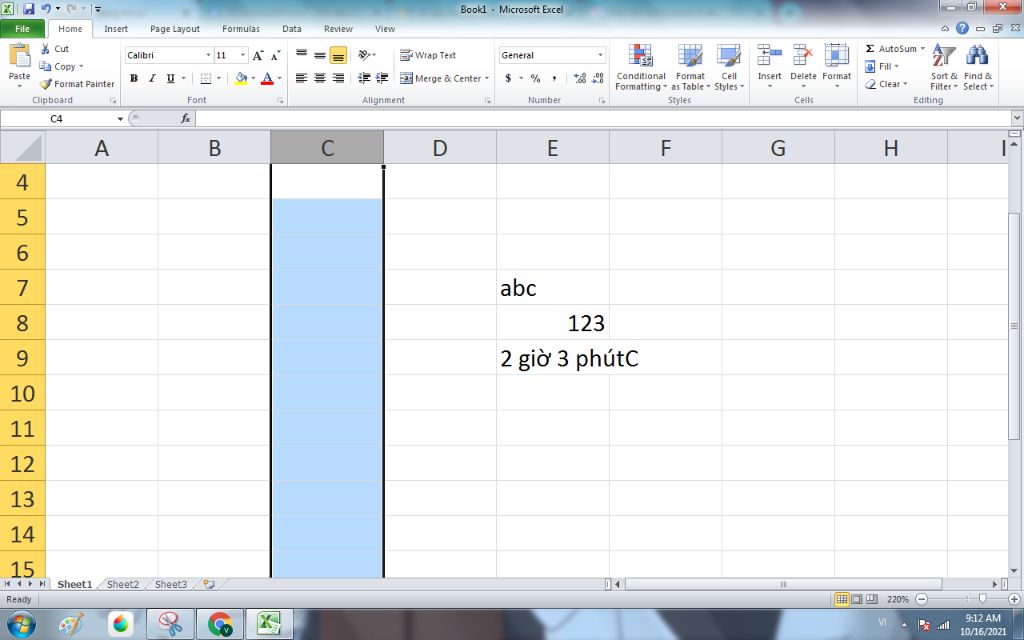The height and width of the screenshot is (640, 1024).
Task: Click the Orientation text angle icon
Action: (364, 56)
